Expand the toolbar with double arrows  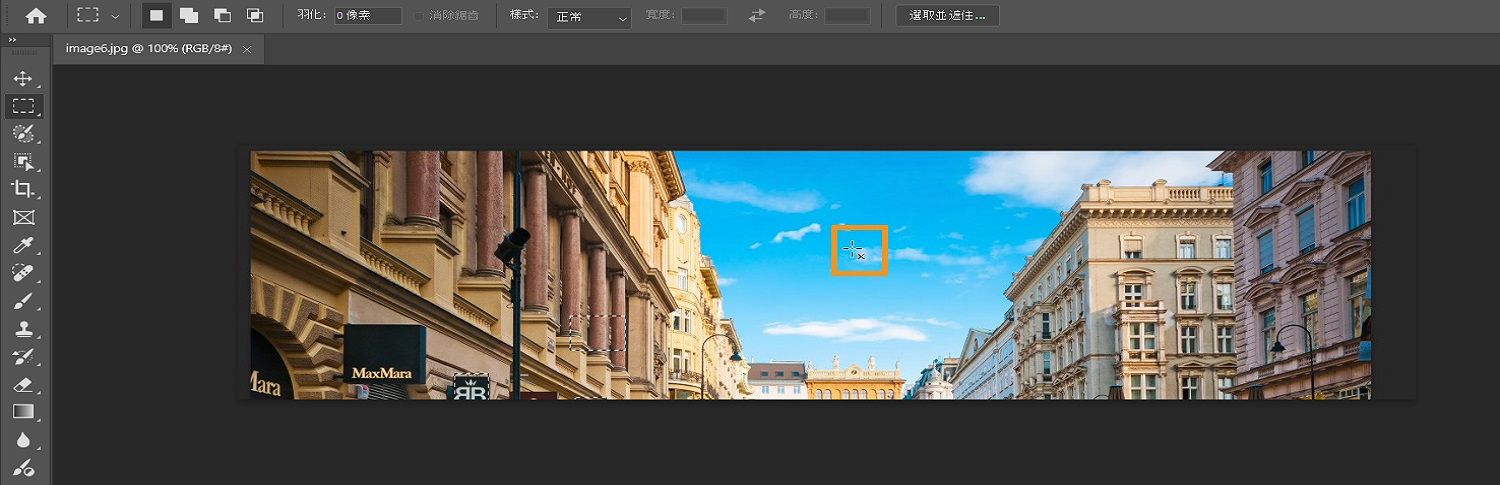12,40
